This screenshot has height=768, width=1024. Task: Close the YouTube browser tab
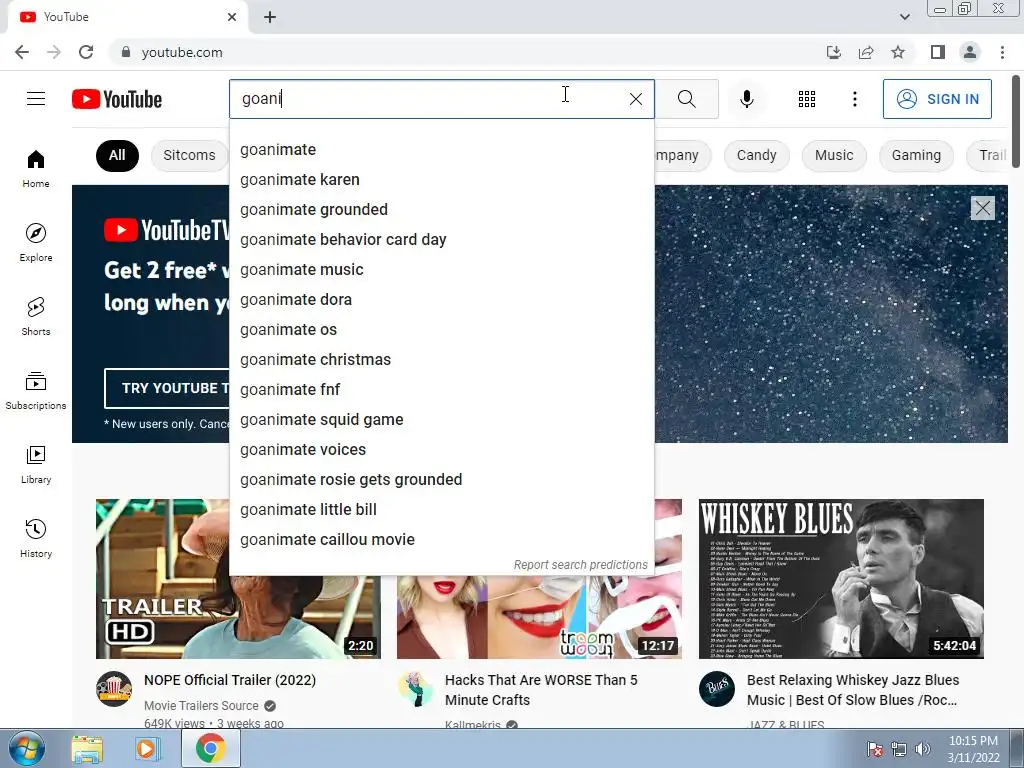[x=232, y=17]
